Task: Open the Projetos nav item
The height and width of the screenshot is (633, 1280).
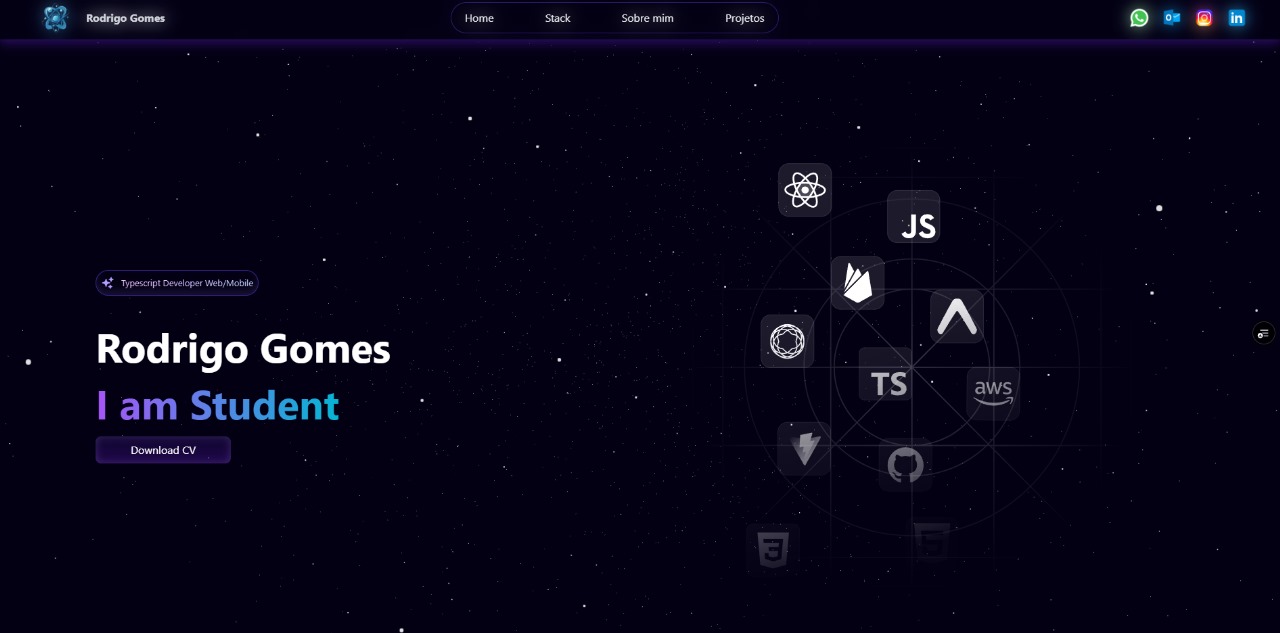Action: (x=744, y=18)
